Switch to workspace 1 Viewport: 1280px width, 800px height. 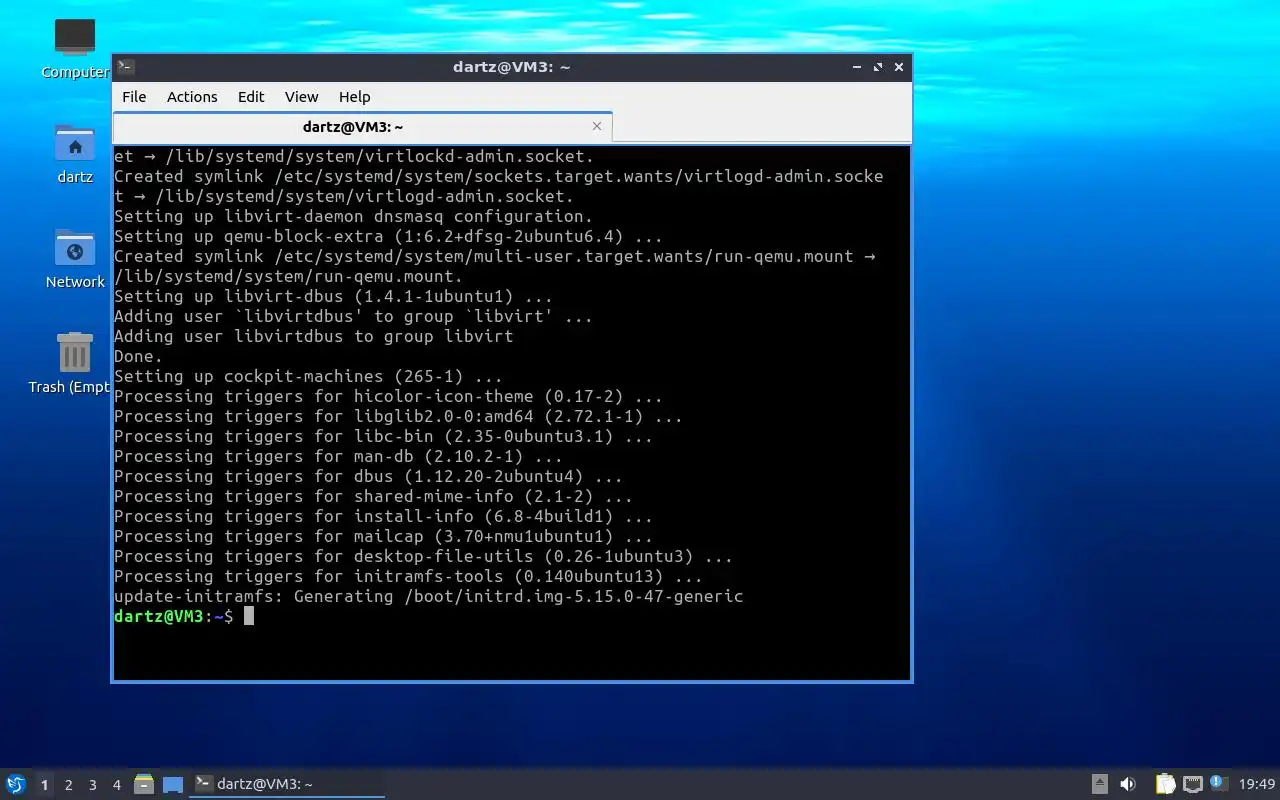tap(44, 785)
